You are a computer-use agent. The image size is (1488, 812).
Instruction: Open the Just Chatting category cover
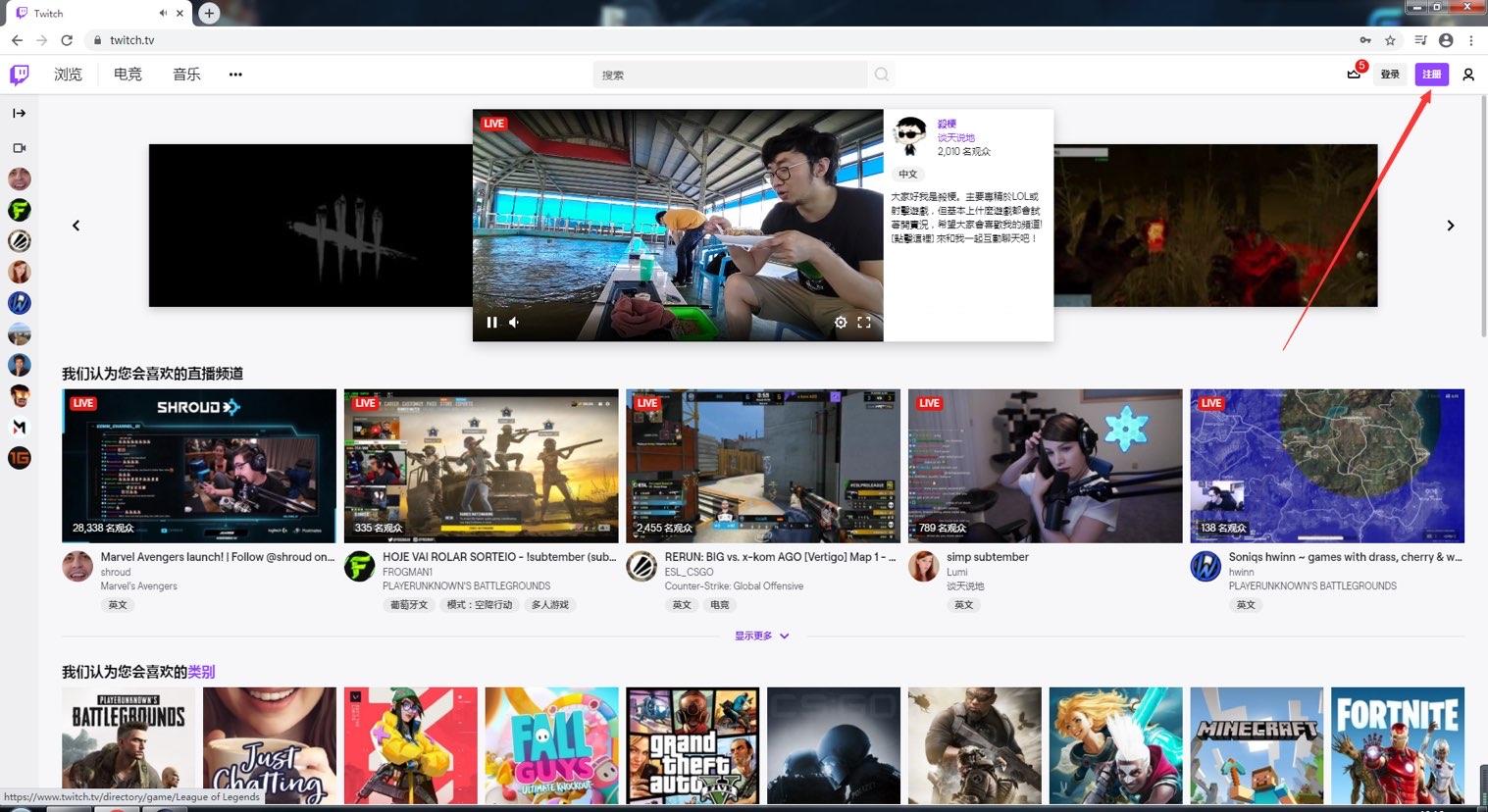(x=270, y=745)
